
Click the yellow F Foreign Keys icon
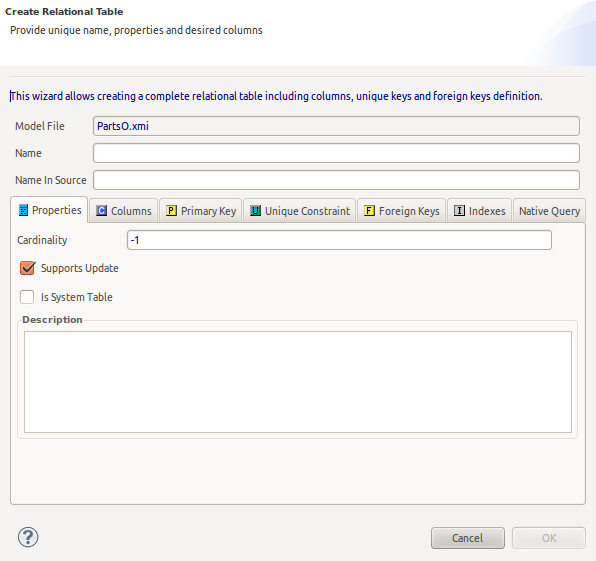[369, 211]
